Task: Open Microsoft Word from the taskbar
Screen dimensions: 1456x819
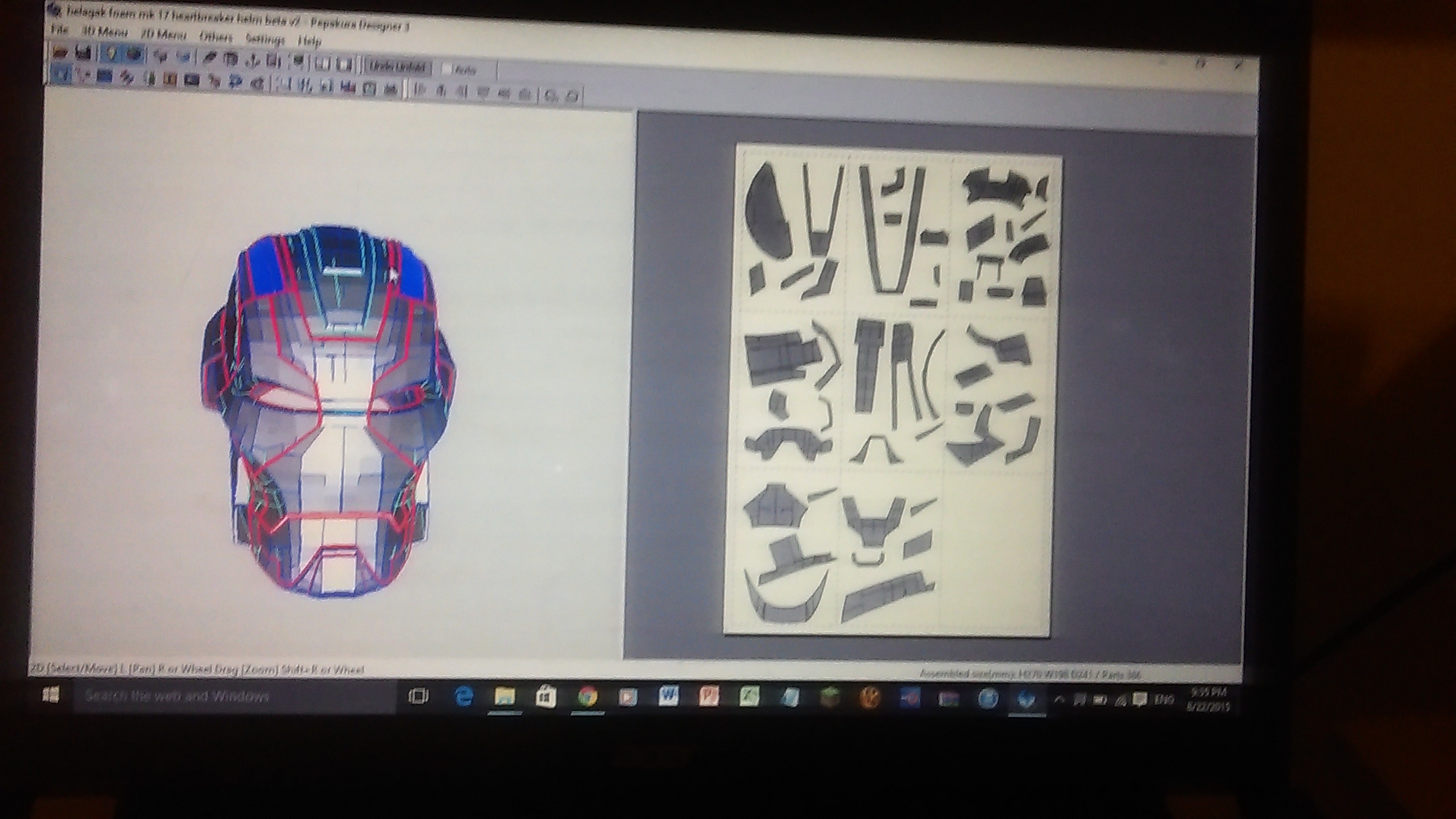Action: [x=669, y=696]
